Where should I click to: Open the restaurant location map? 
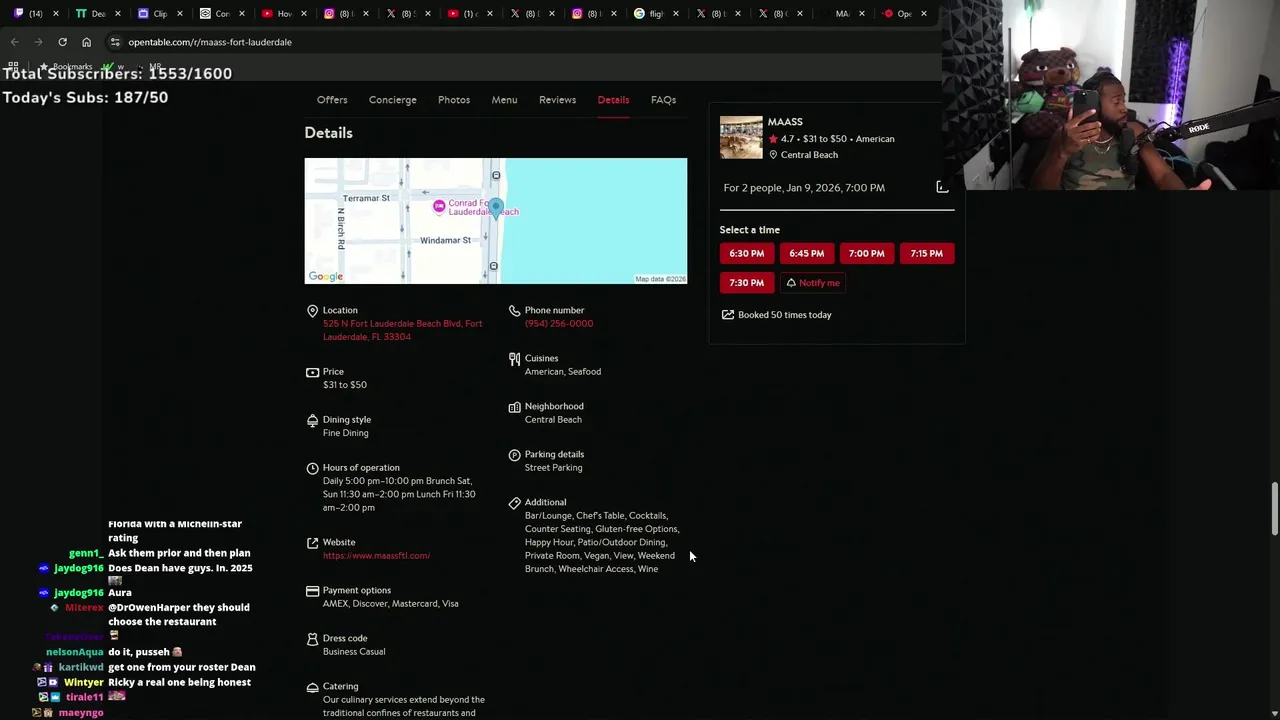pyautogui.click(x=495, y=221)
